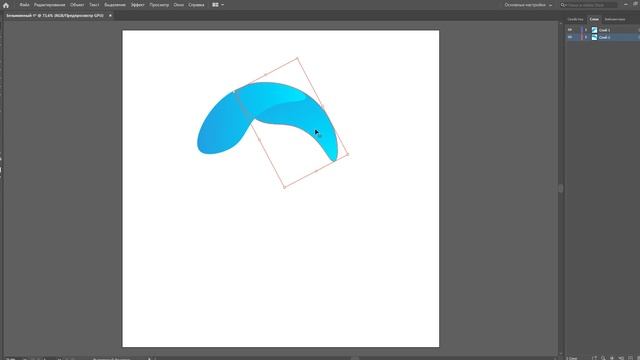The width and height of the screenshot is (640, 360).
Task: Switch to the Свойства panel tab
Action: [x=575, y=19]
